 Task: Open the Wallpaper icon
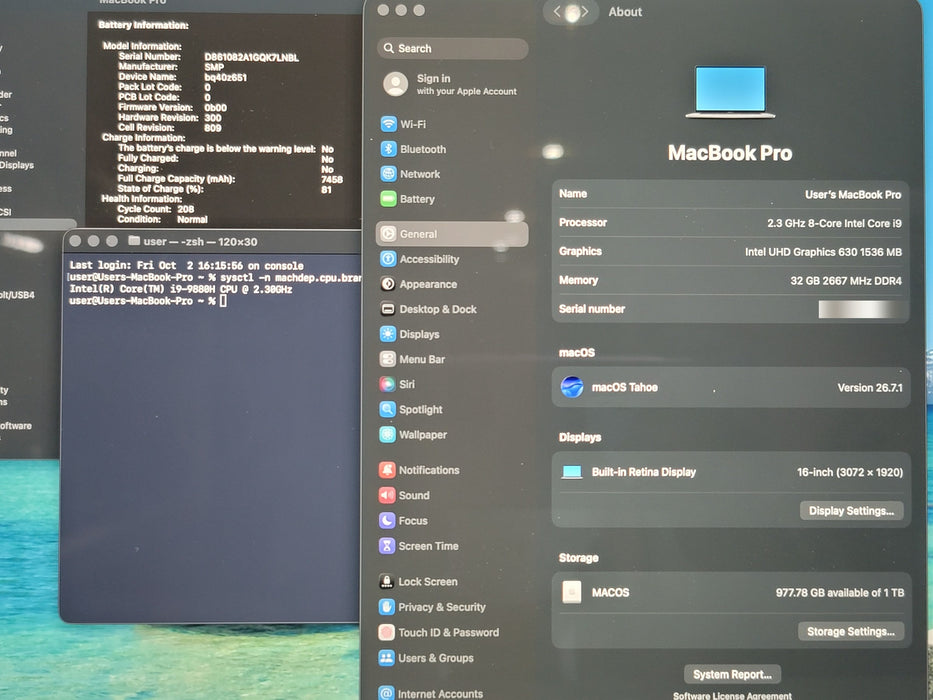pos(387,435)
